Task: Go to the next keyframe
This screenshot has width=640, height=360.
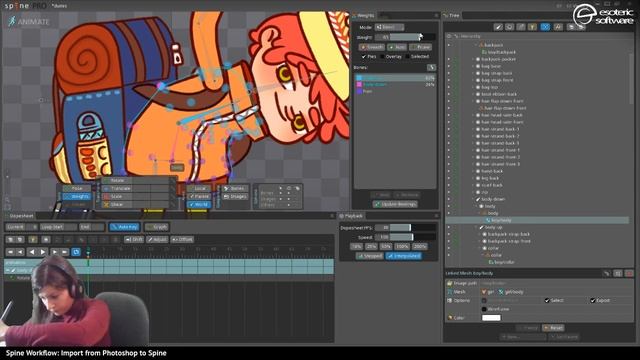Action: pyautogui.click(x=54, y=252)
